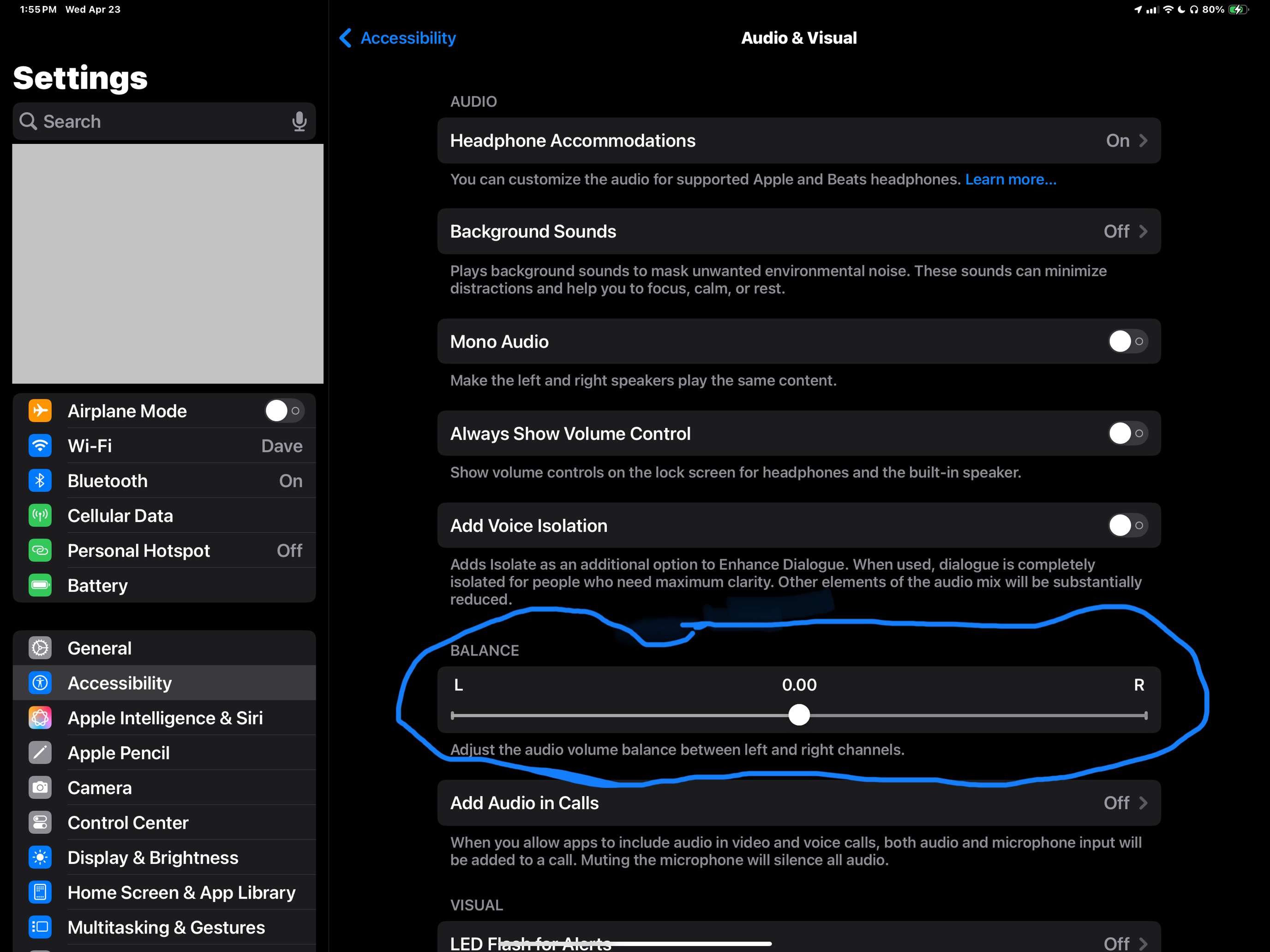The image size is (1270, 952).
Task: Toggle the Airplane Mode switch
Action: pyautogui.click(x=284, y=411)
